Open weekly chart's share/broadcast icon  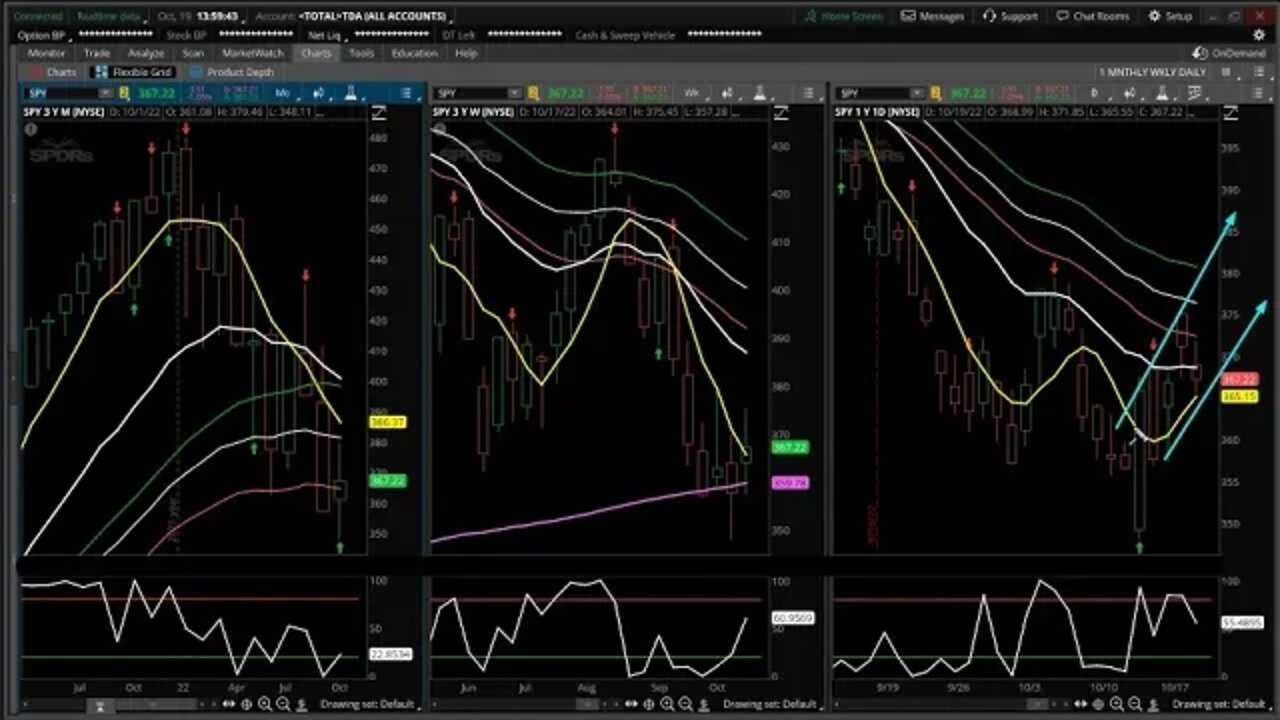tap(727, 93)
